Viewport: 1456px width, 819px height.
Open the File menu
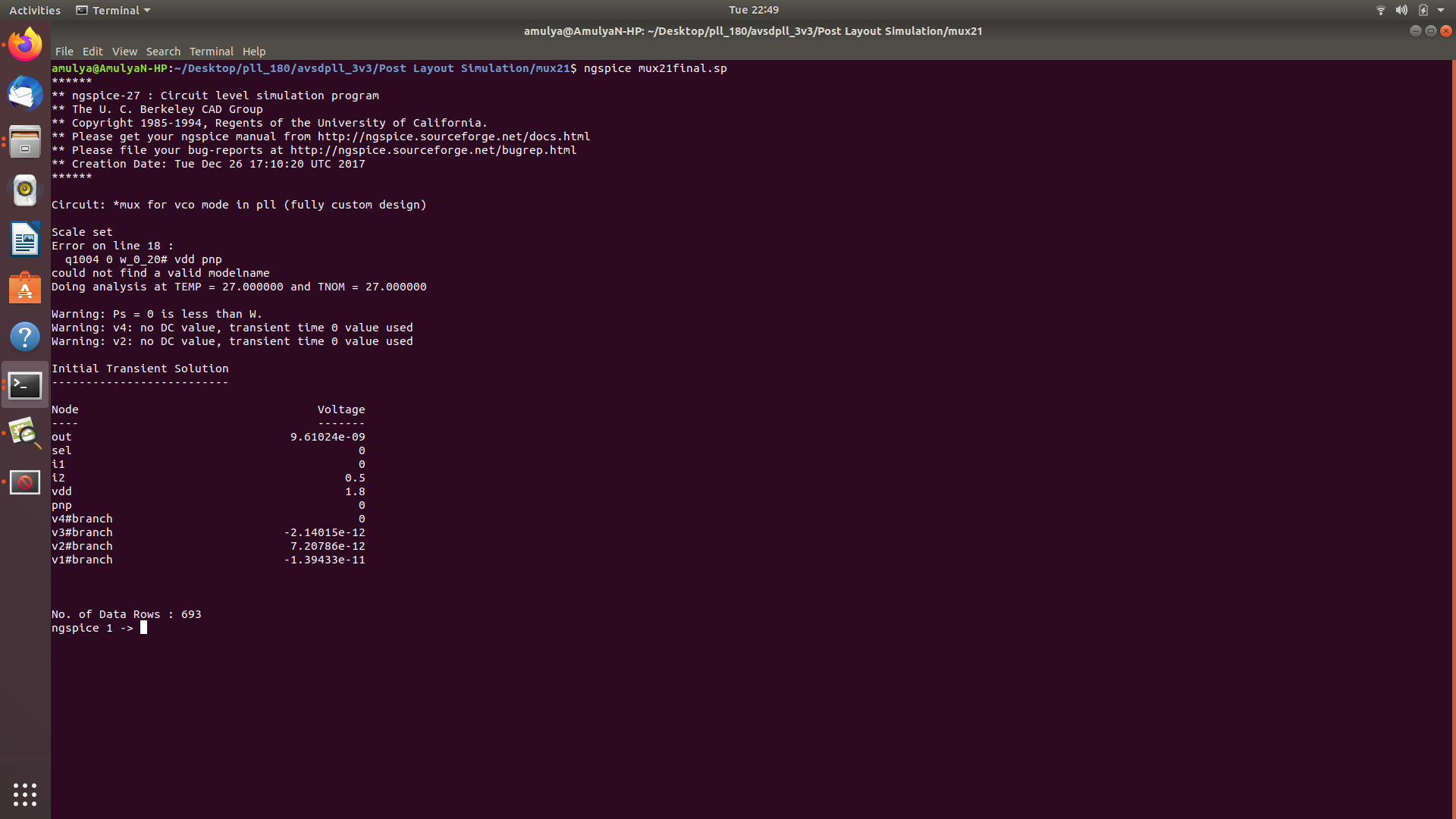pyautogui.click(x=64, y=51)
